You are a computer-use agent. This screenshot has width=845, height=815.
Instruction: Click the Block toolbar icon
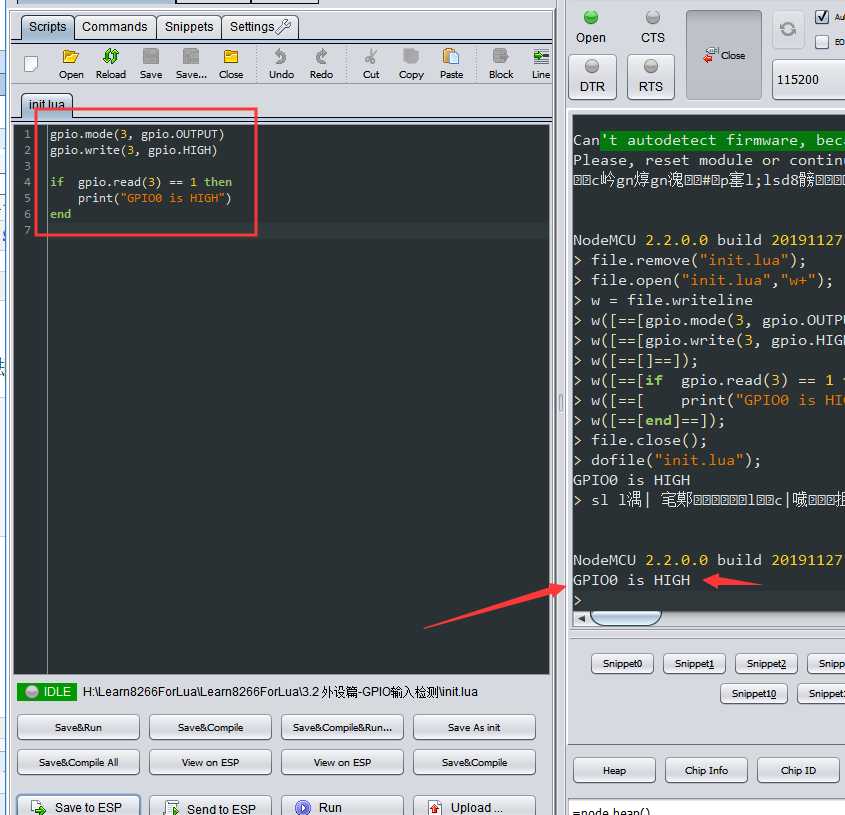click(x=501, y=63)
